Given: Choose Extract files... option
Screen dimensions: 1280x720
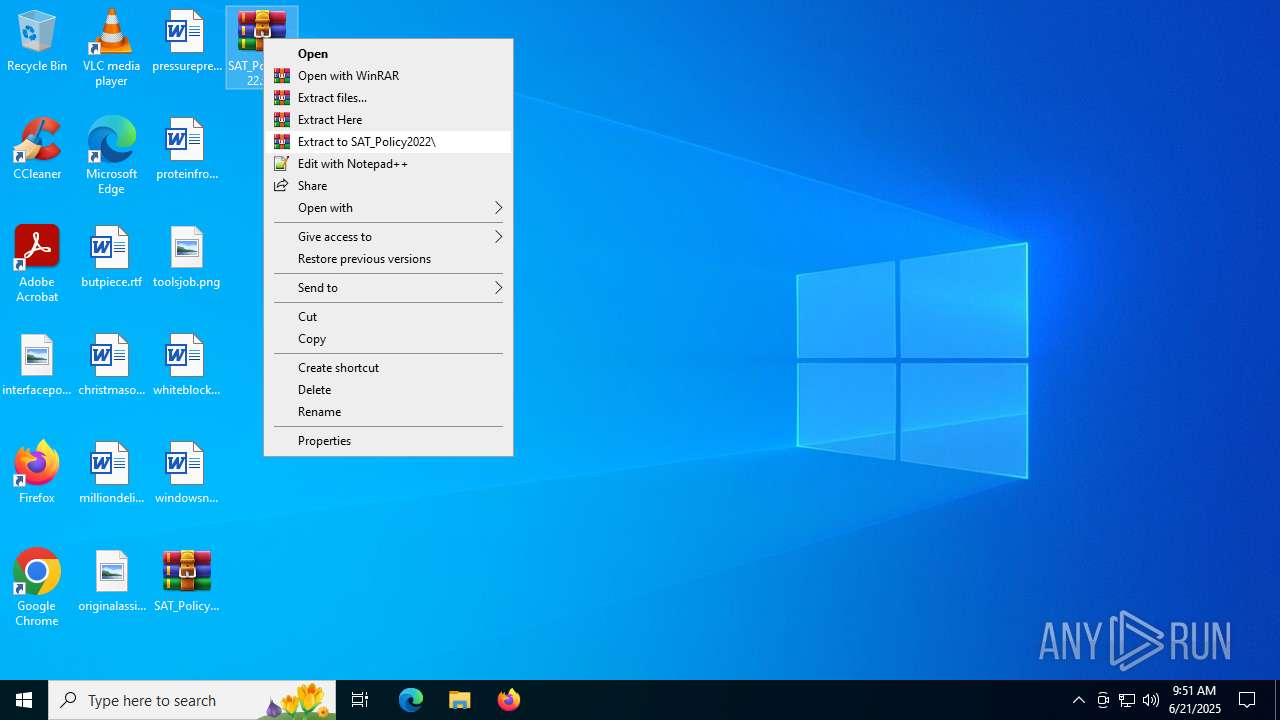Looking at the screenshot, I should 388,98.
